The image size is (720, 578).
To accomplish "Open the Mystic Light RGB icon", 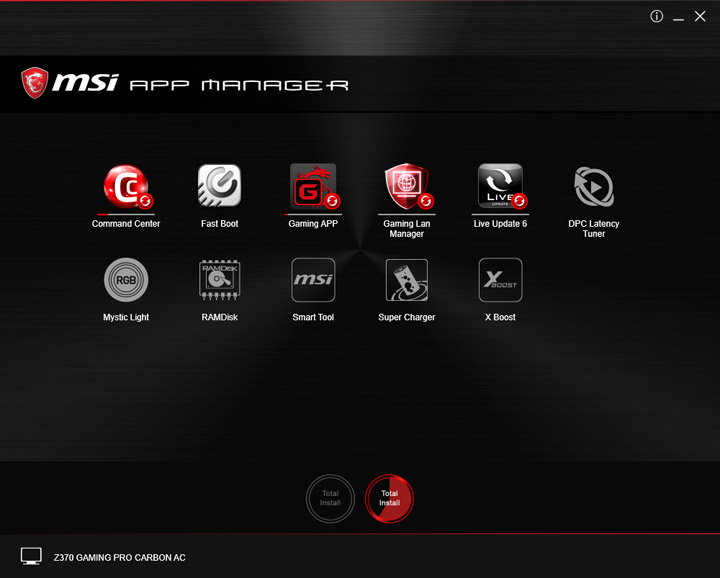I will (126, 280).
